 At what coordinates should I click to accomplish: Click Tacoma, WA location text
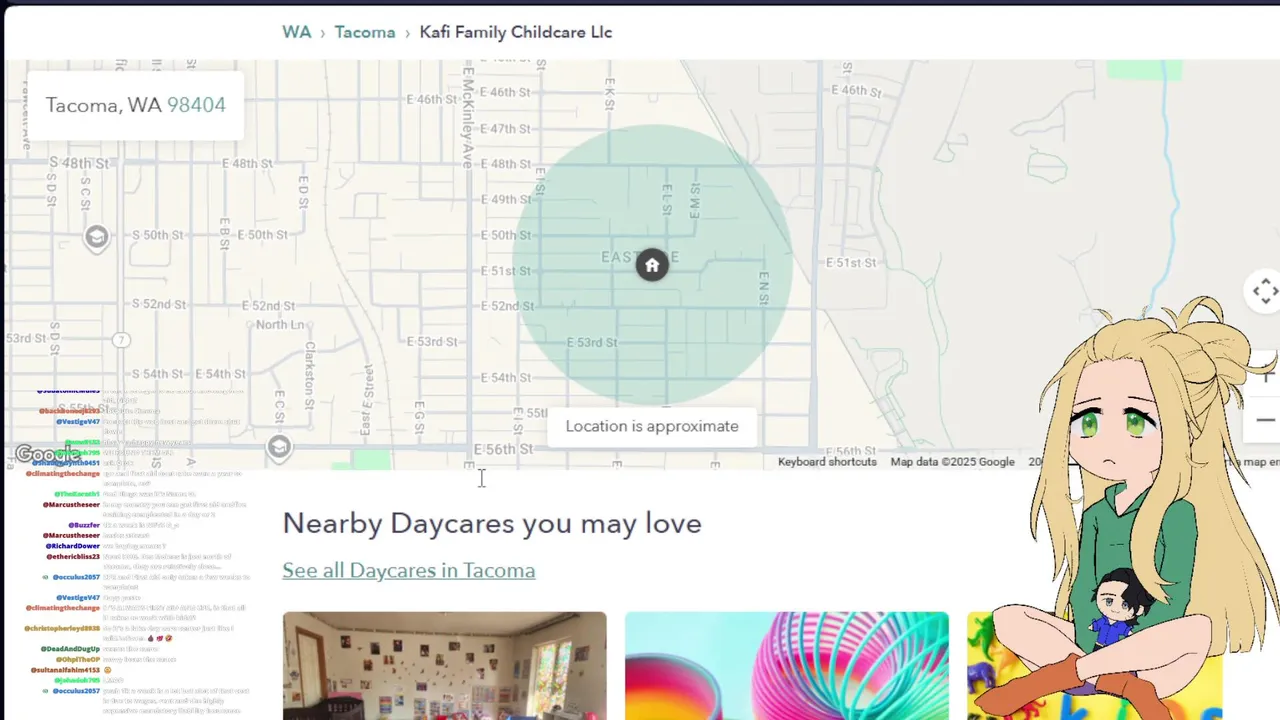coord(103,105)
